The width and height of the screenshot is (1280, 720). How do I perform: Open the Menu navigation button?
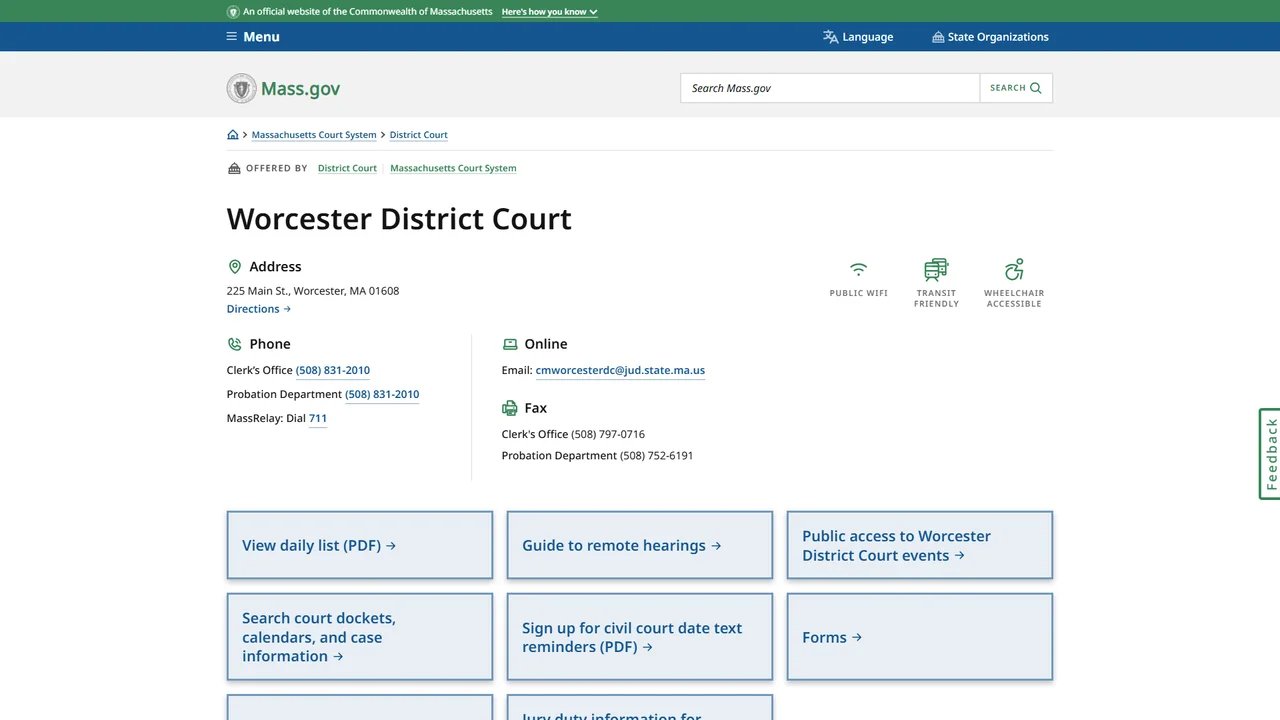click(x=253, y=37)
